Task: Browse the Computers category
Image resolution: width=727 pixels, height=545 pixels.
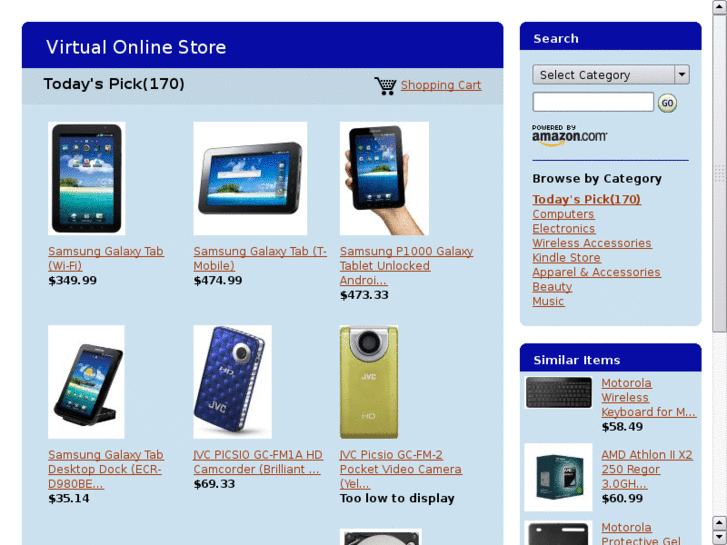Action: tap(563, 214)
